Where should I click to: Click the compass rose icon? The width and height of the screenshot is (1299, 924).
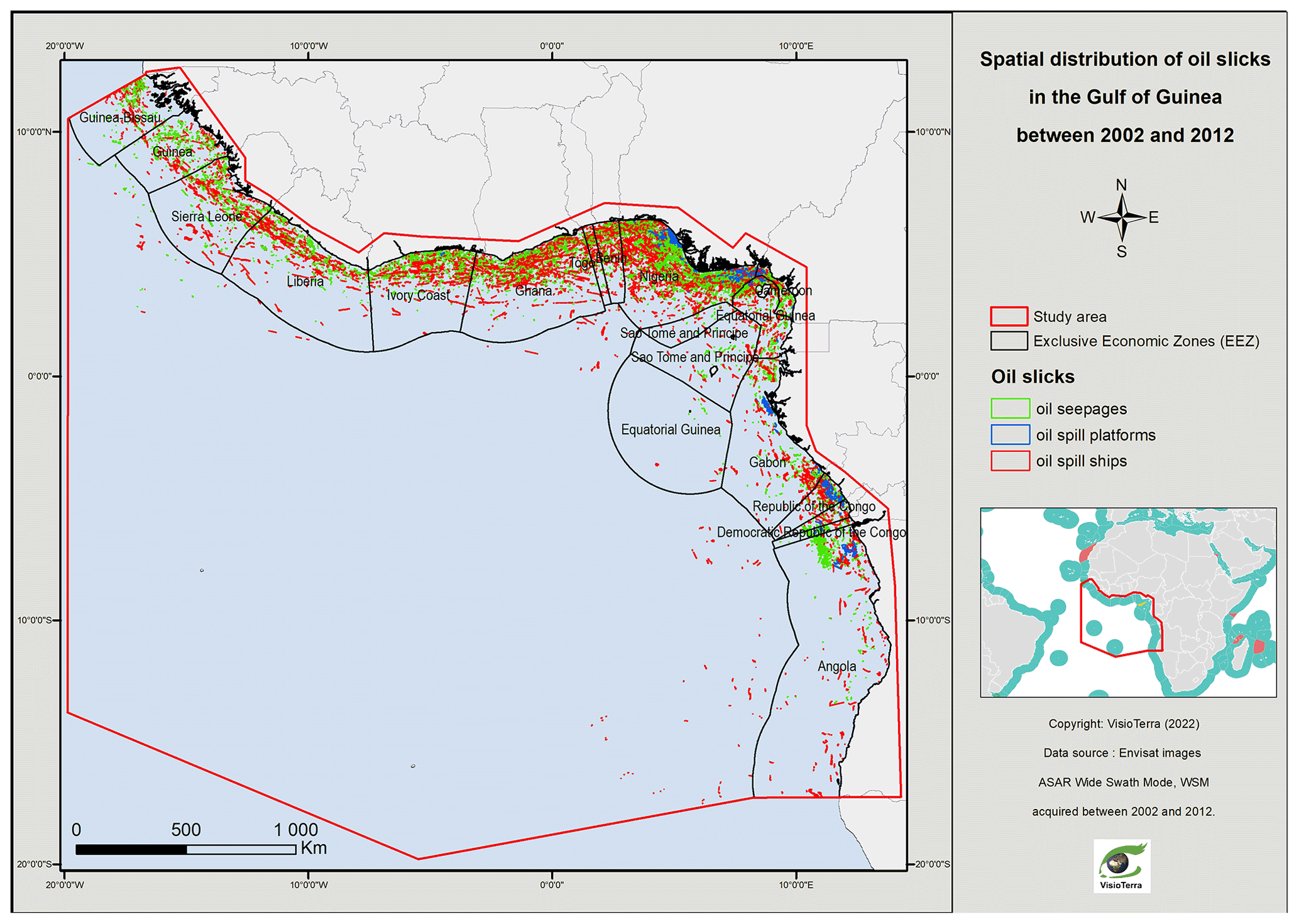(1122, 218)
